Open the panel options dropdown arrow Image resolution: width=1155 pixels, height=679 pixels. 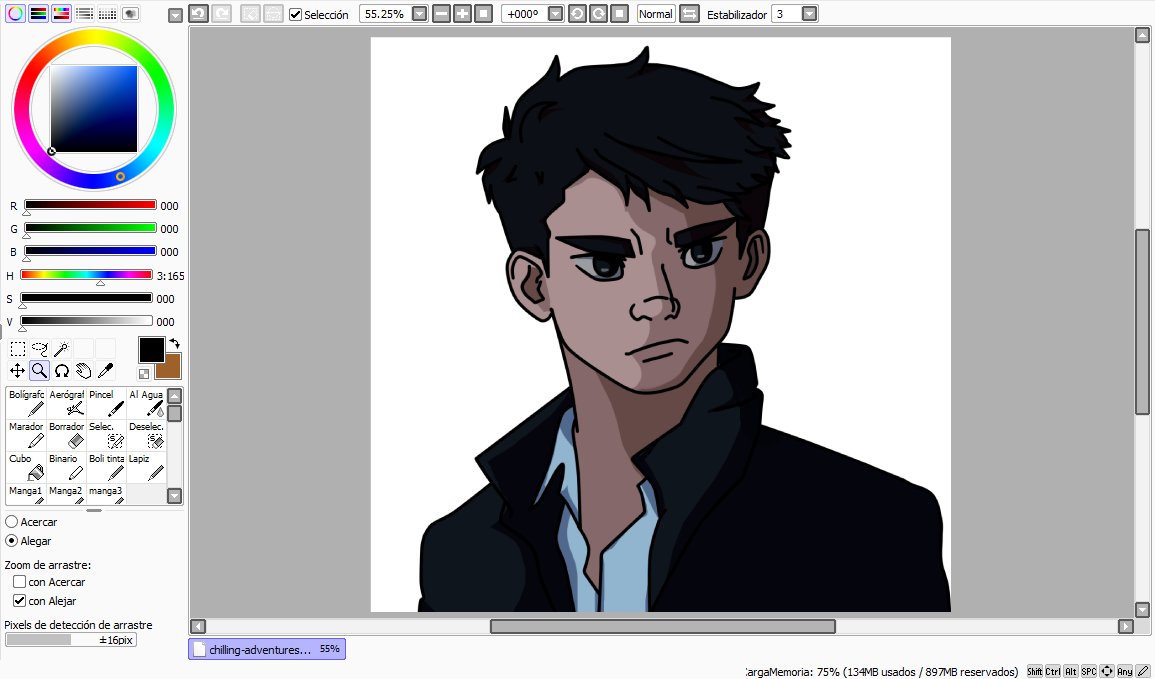click(175, 15)
